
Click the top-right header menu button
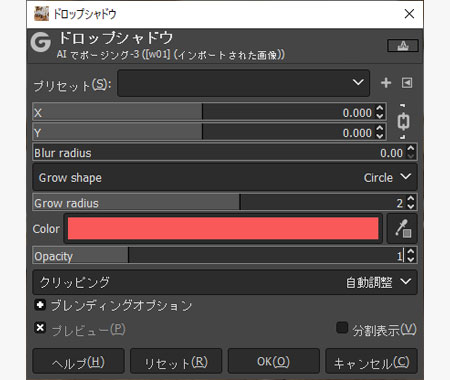403,46
